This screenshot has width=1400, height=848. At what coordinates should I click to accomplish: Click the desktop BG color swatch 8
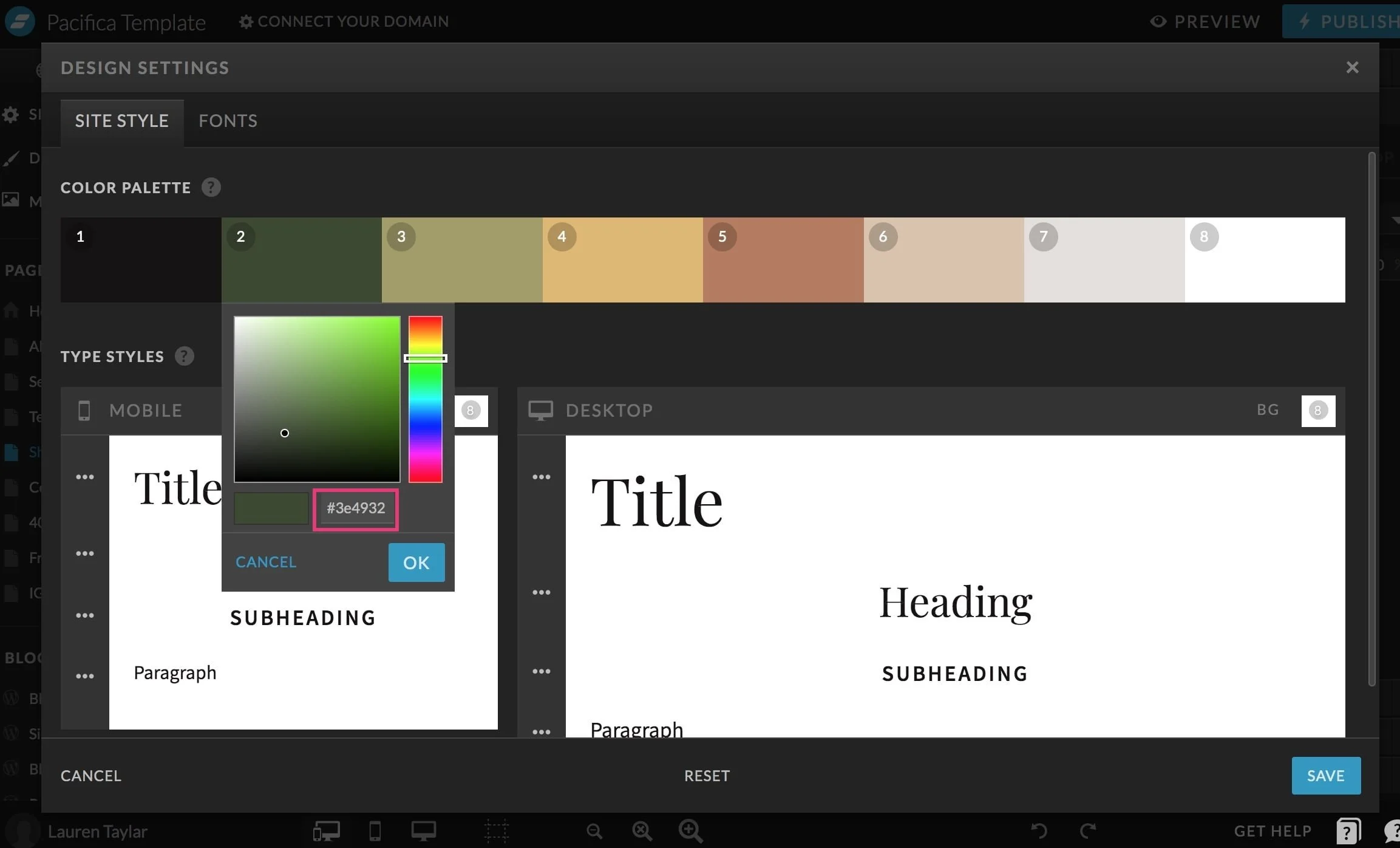coord(1317,411)
